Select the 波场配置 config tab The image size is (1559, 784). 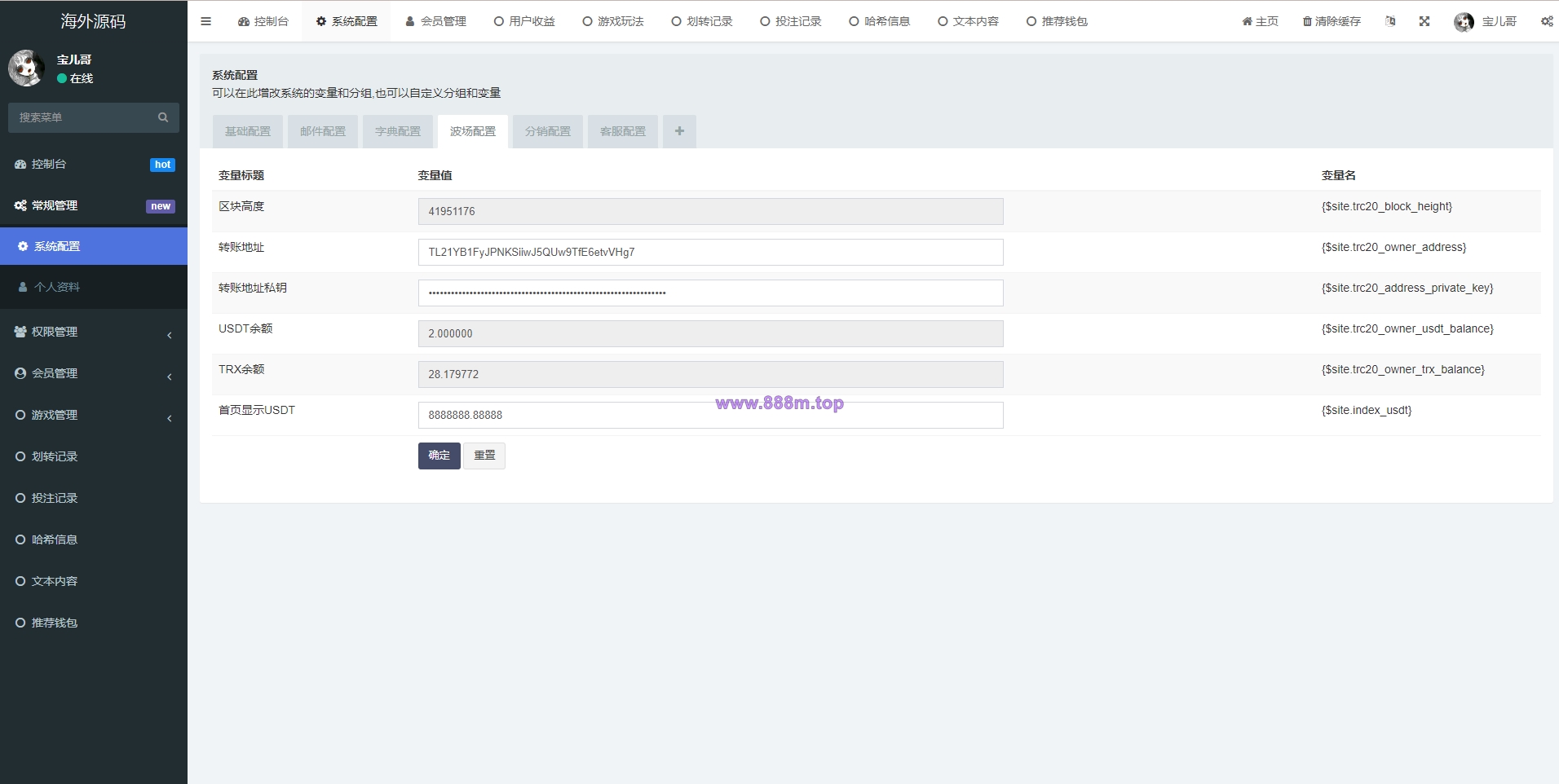(473, 131)
